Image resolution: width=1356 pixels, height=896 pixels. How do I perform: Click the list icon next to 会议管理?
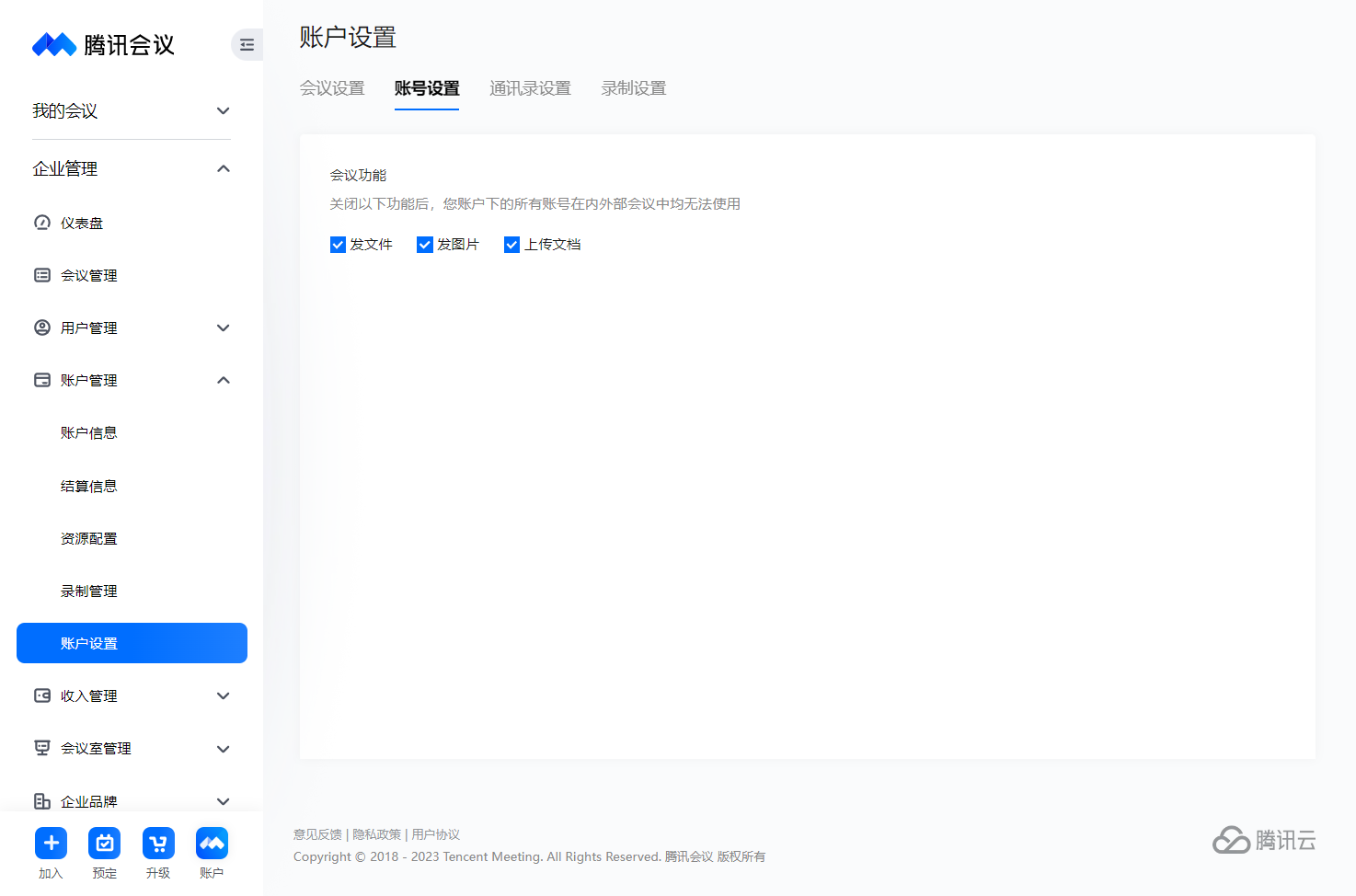point(42,275)
